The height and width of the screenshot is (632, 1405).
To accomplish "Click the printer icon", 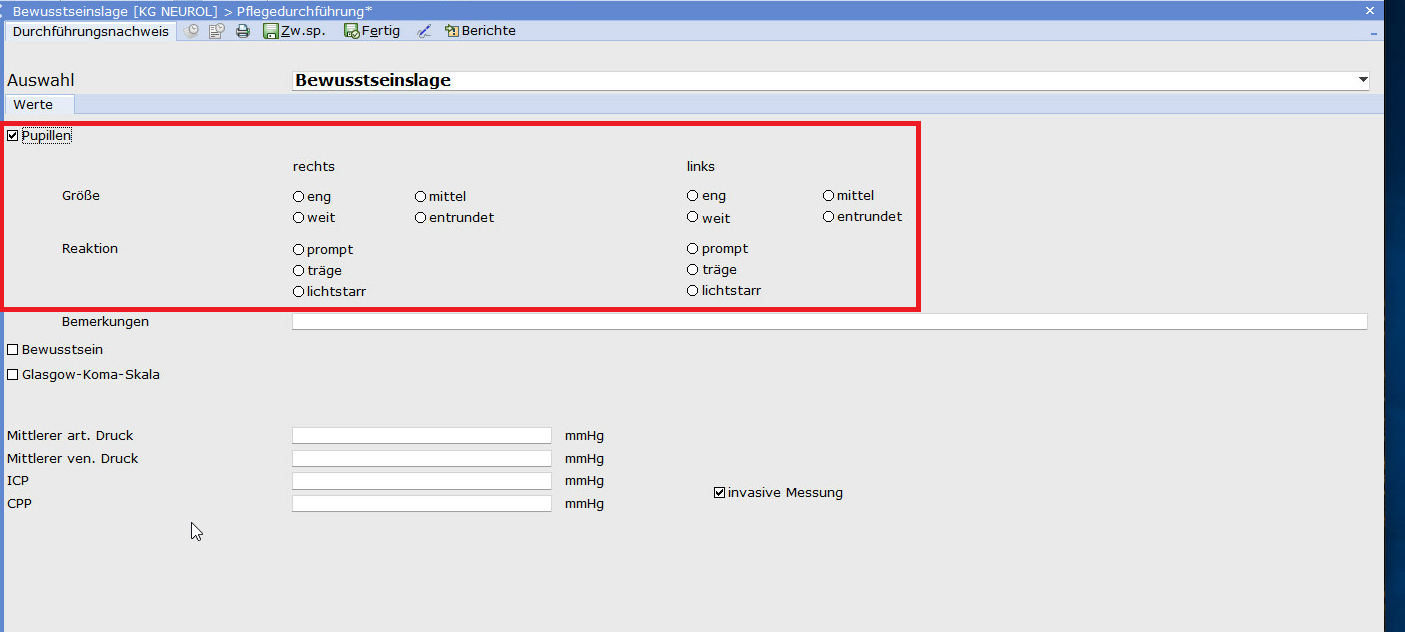I will [x=242, y=31].
